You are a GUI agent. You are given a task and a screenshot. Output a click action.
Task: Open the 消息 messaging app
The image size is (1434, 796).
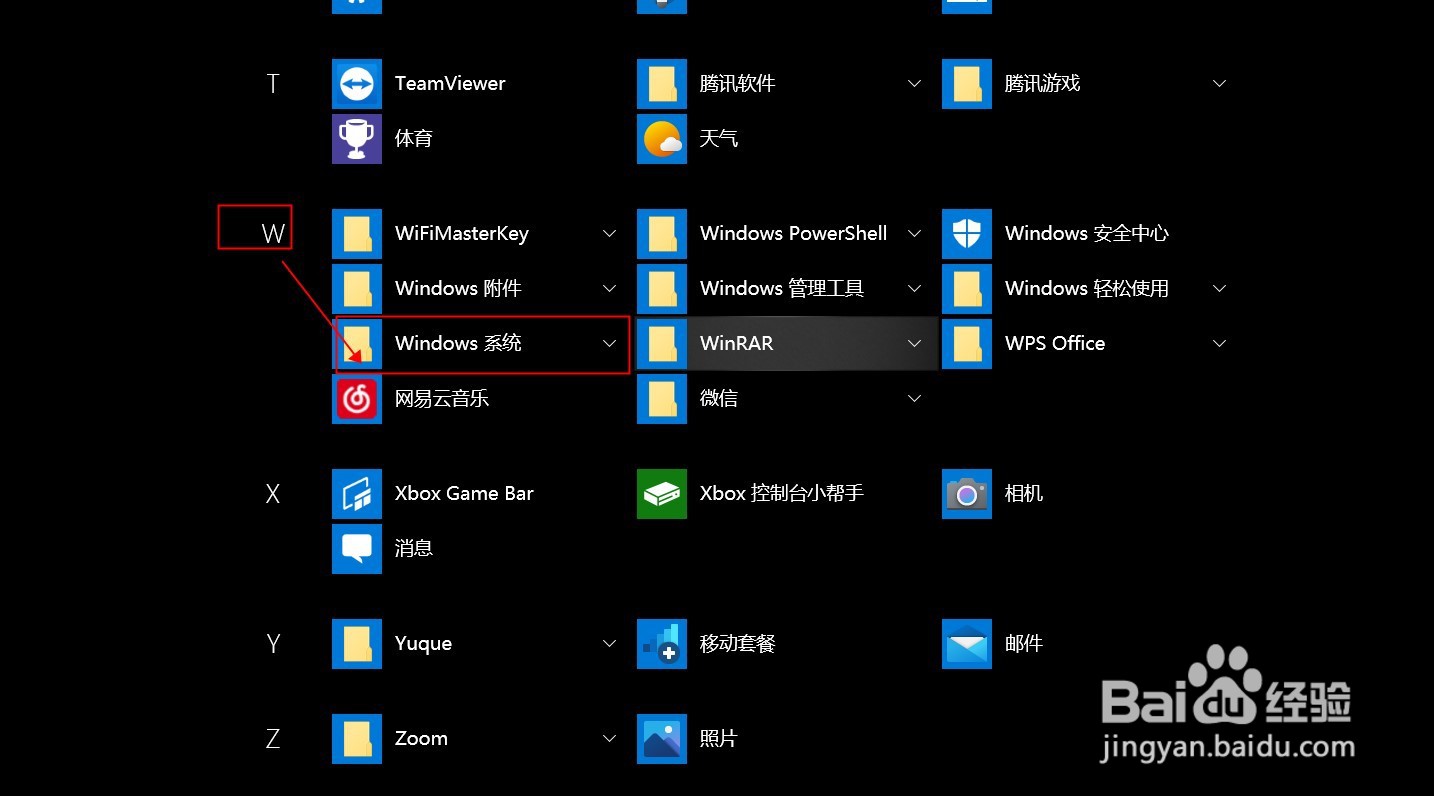[x=414, y=548]
